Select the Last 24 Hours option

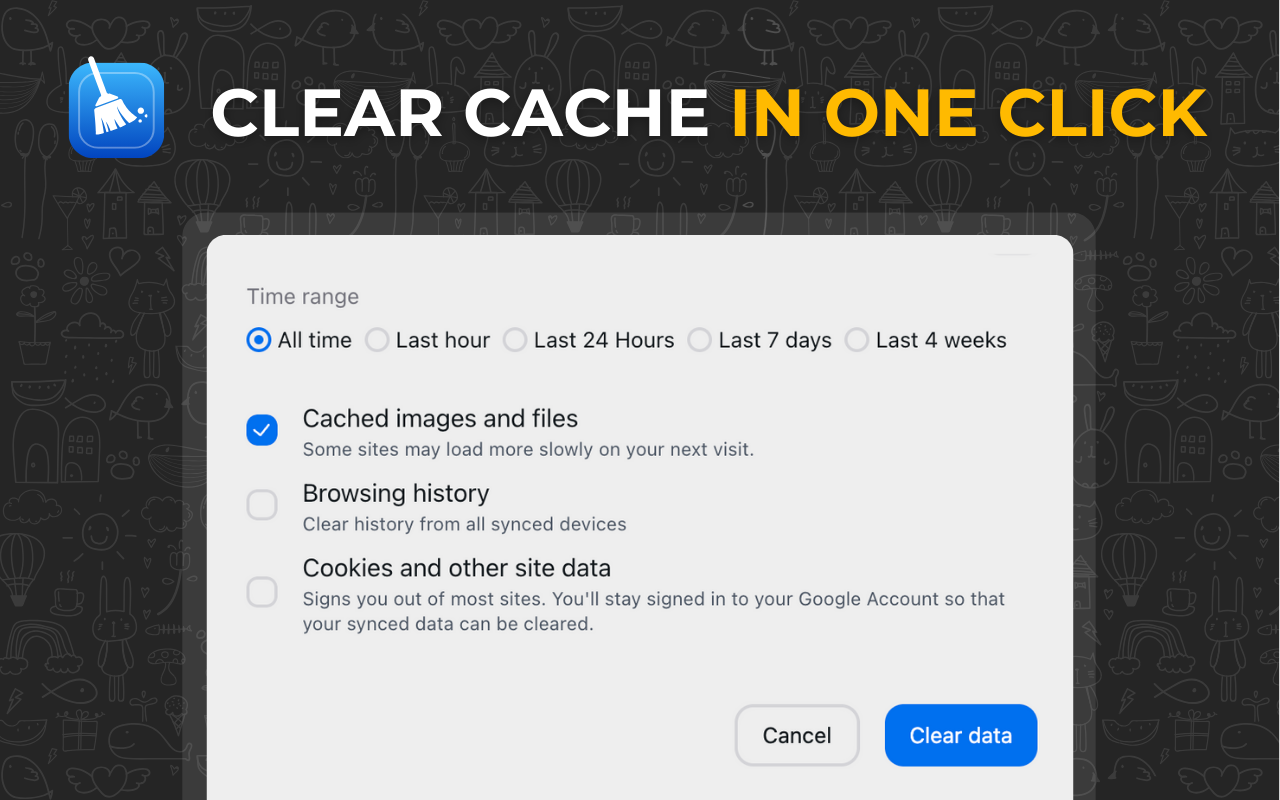coord(515,340)
